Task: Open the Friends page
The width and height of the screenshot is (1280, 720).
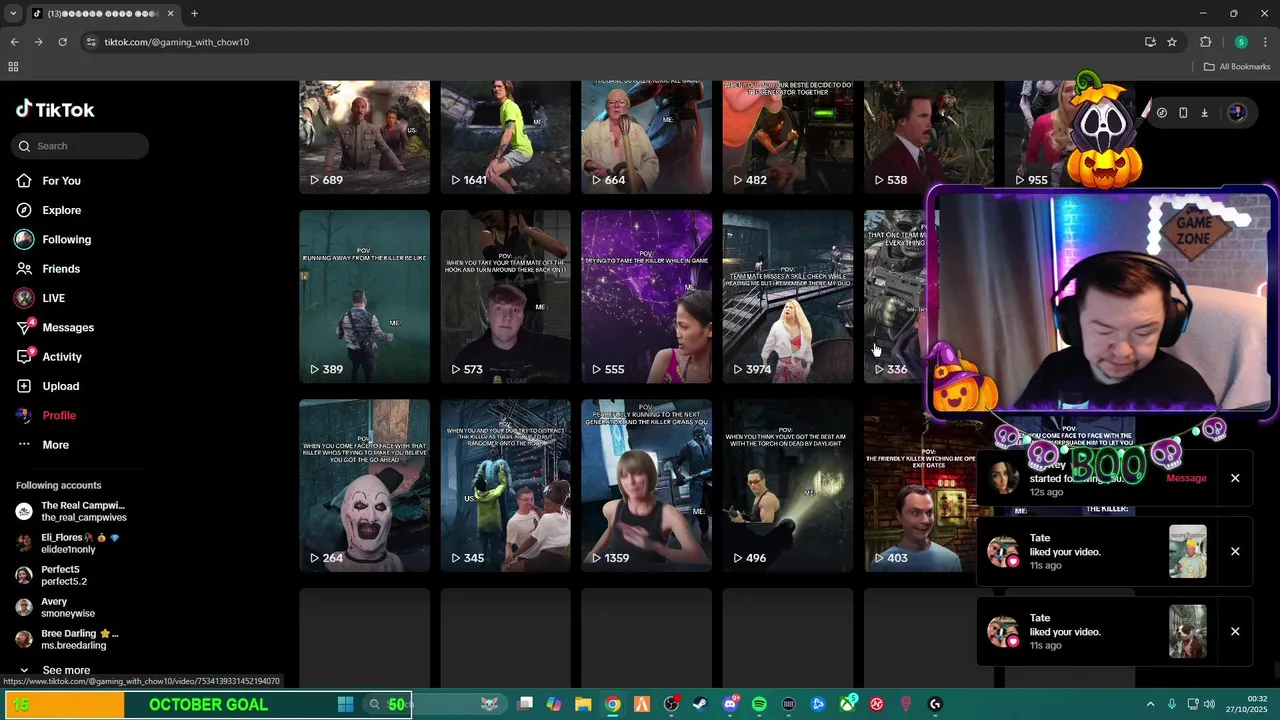Action: tap(61, 269)
